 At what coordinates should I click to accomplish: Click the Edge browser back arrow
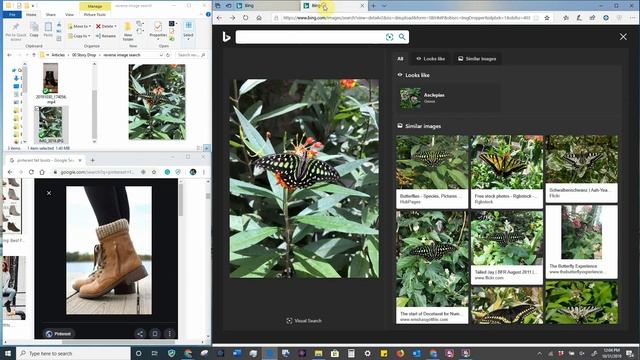(x=220, y=18)
